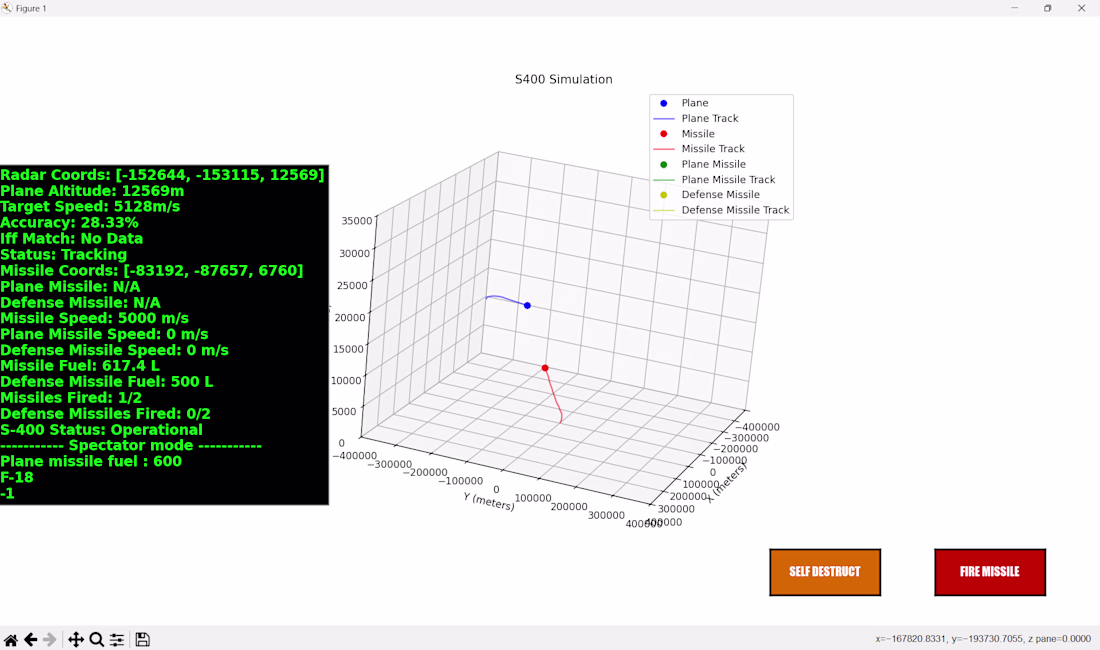Click the S400 Simulation plot title

tap(563, 79)
